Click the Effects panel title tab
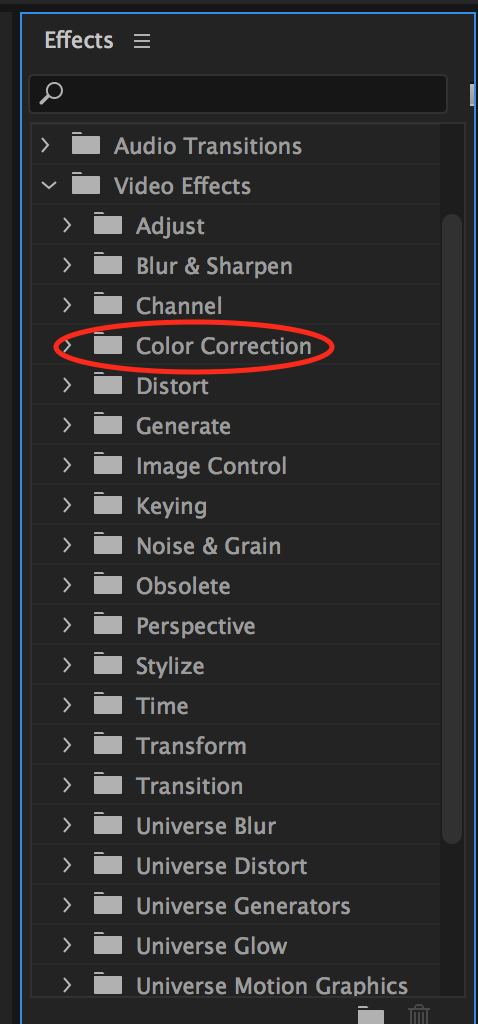Image resolution: width=478 pixels, height=1024 pixels. 79,40
